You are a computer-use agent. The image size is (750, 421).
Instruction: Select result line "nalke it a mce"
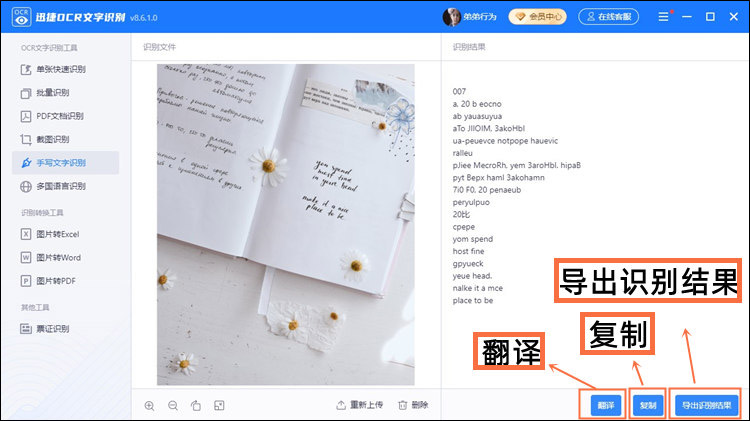478,288
